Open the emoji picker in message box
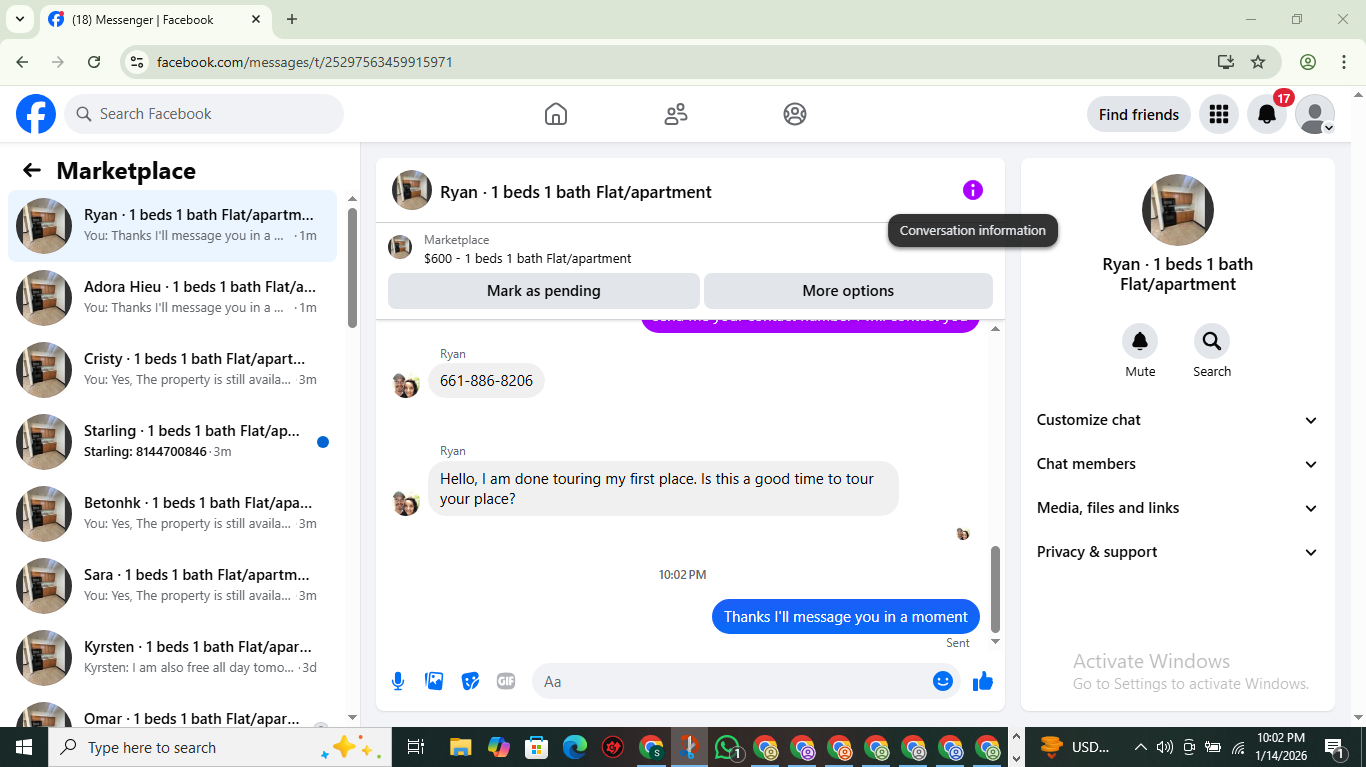This screenshot has width=1366, height=767. tap(943, 681)
